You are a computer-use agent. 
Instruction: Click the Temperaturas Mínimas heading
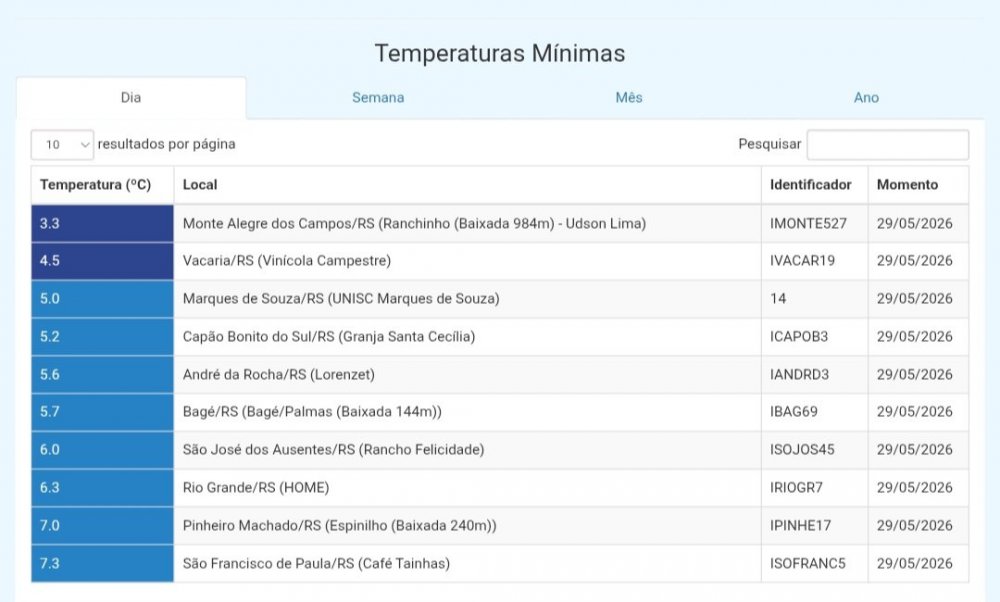500,53
